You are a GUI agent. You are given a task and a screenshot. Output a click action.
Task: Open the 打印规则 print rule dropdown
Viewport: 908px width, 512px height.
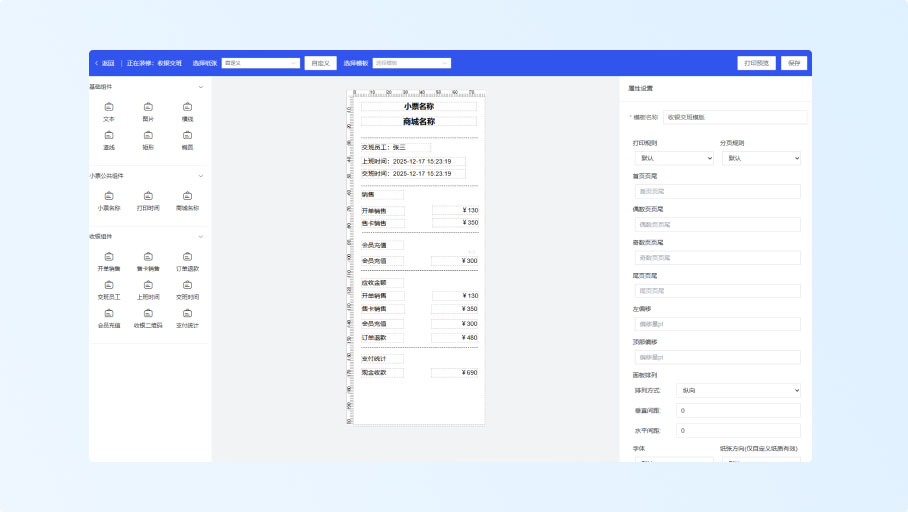coord(673,158)
